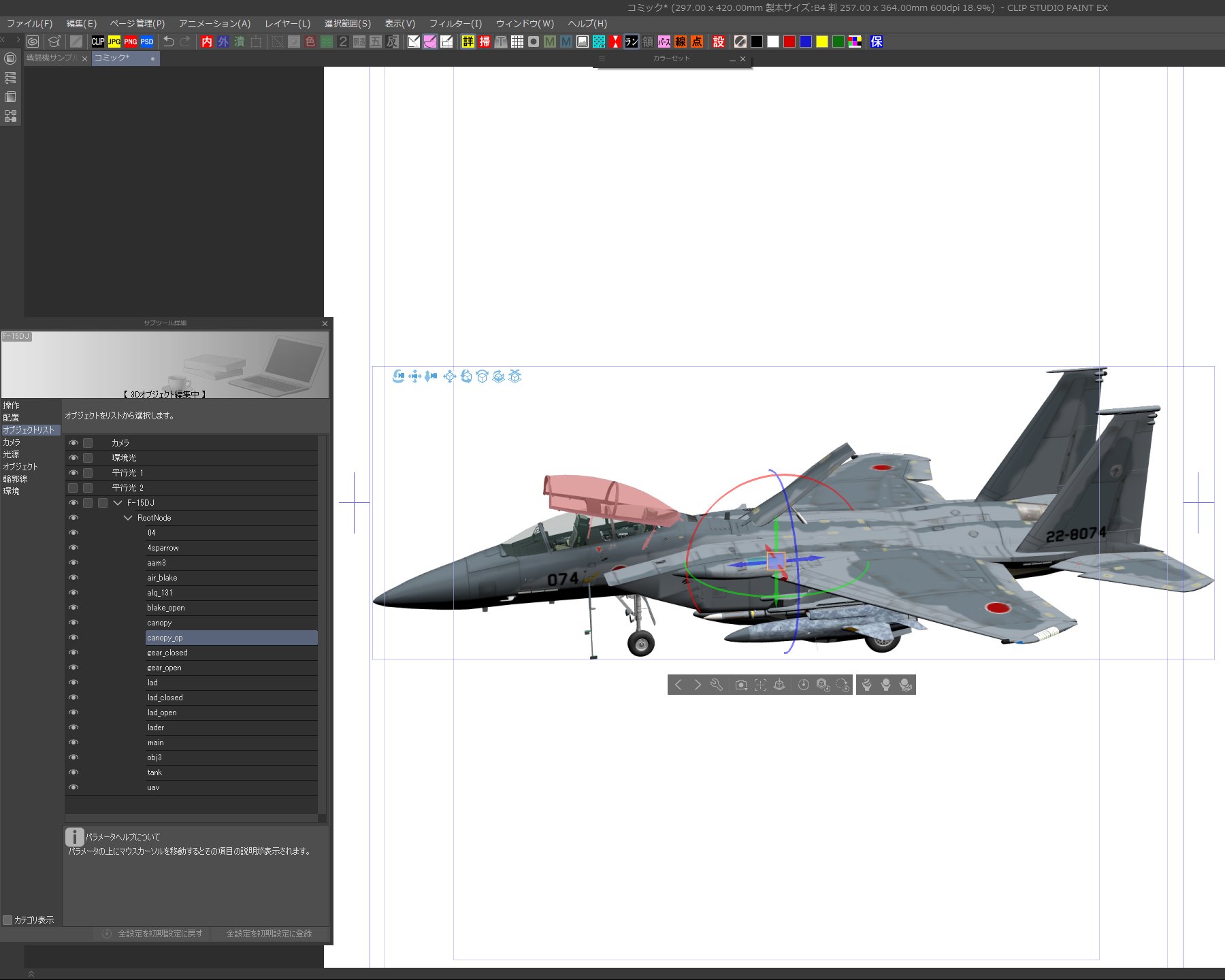The image size is (1225, 980).
Task: Click reset rotation icon in launcher
Action: [x=842, y=685]
